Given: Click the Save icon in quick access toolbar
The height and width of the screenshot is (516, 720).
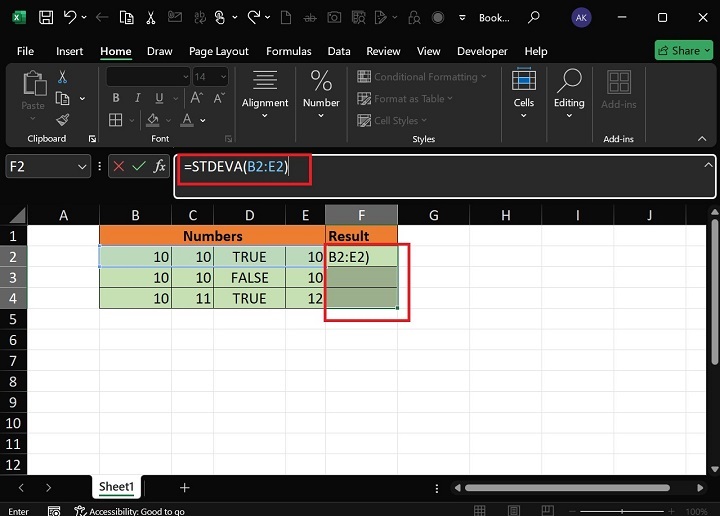Looking at the screenshot, I should click(46, 17).
